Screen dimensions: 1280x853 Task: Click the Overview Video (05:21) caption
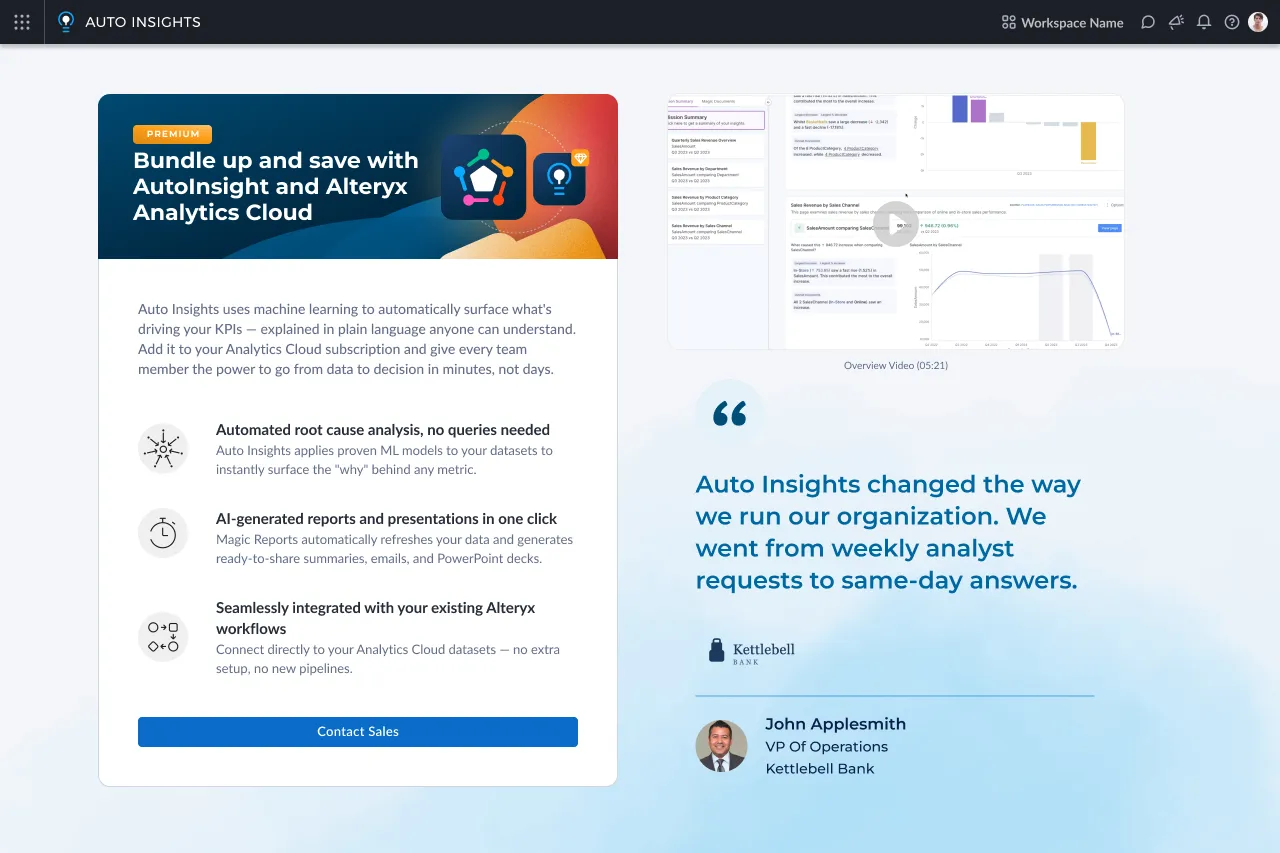click(896, 366)
